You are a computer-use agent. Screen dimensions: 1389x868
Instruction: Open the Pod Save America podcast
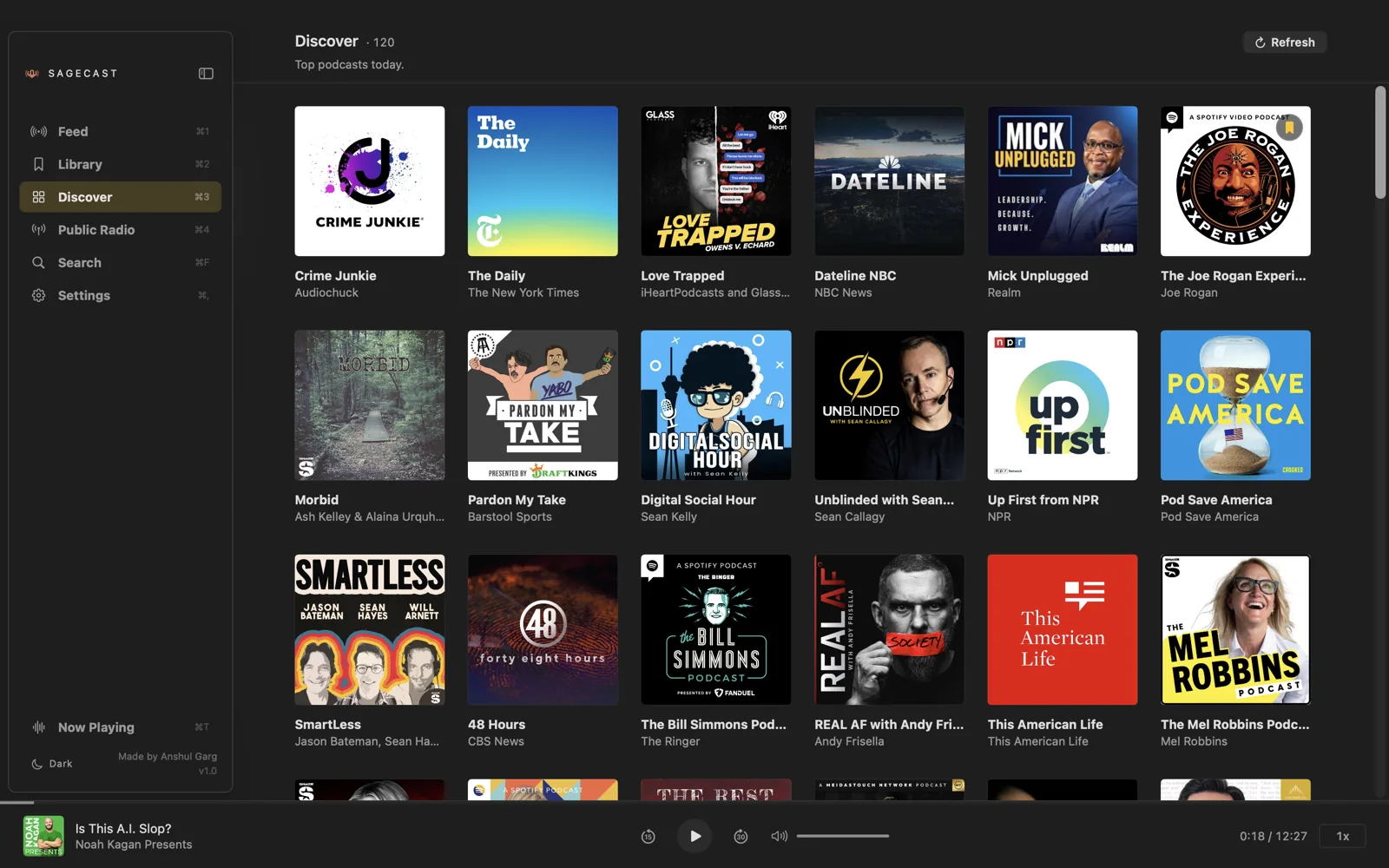point(1234,404)
